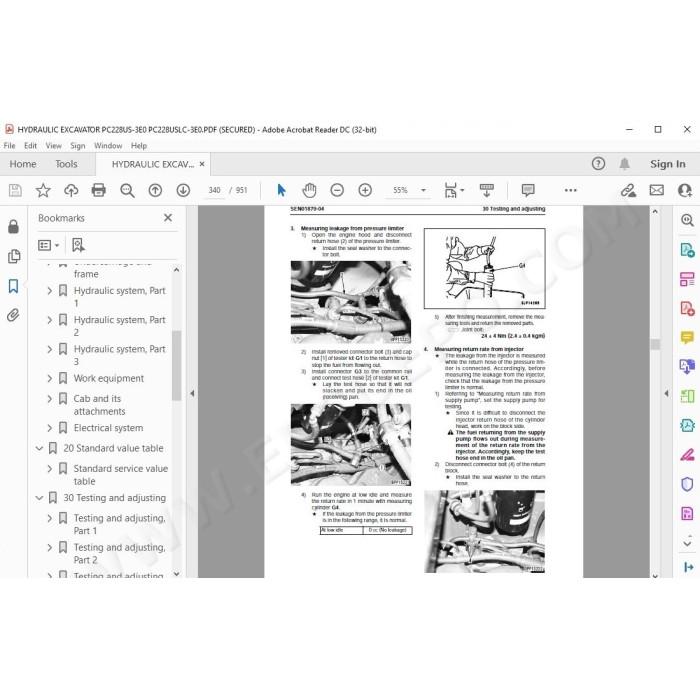The width and height of the screenshot is (700, 700).
Task: Go to previous page arrow
Action: point(155,191)
